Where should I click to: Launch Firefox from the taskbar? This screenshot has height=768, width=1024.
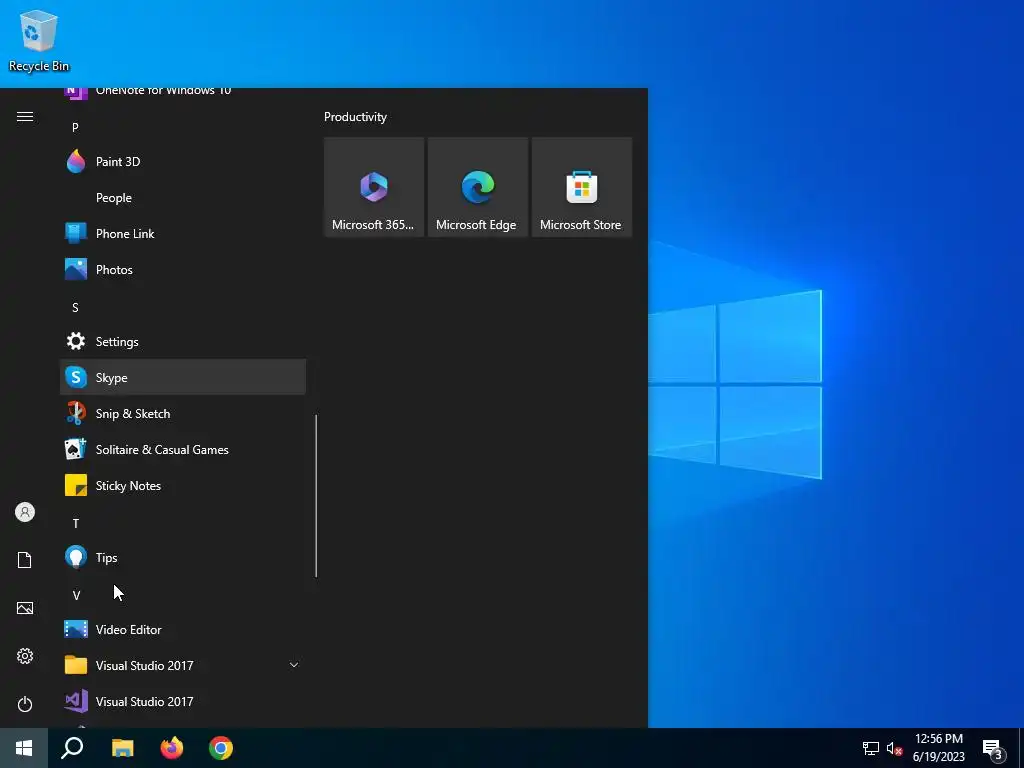(172, 748)
